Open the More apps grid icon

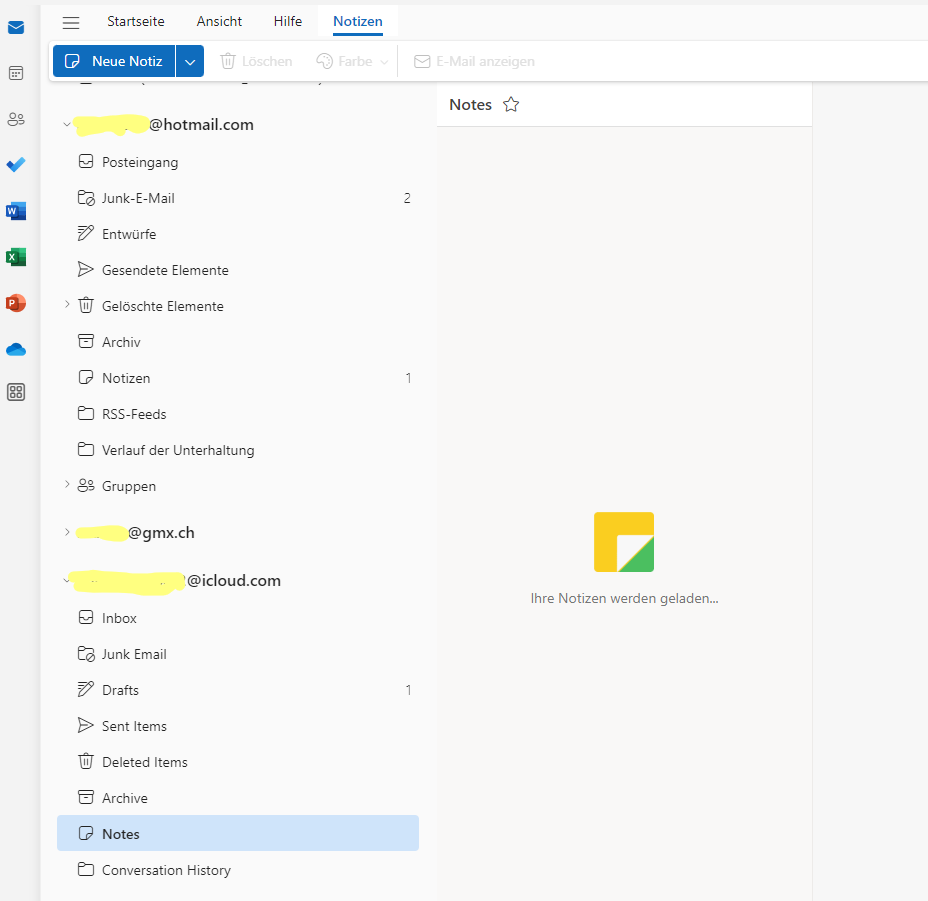point(16,392)
